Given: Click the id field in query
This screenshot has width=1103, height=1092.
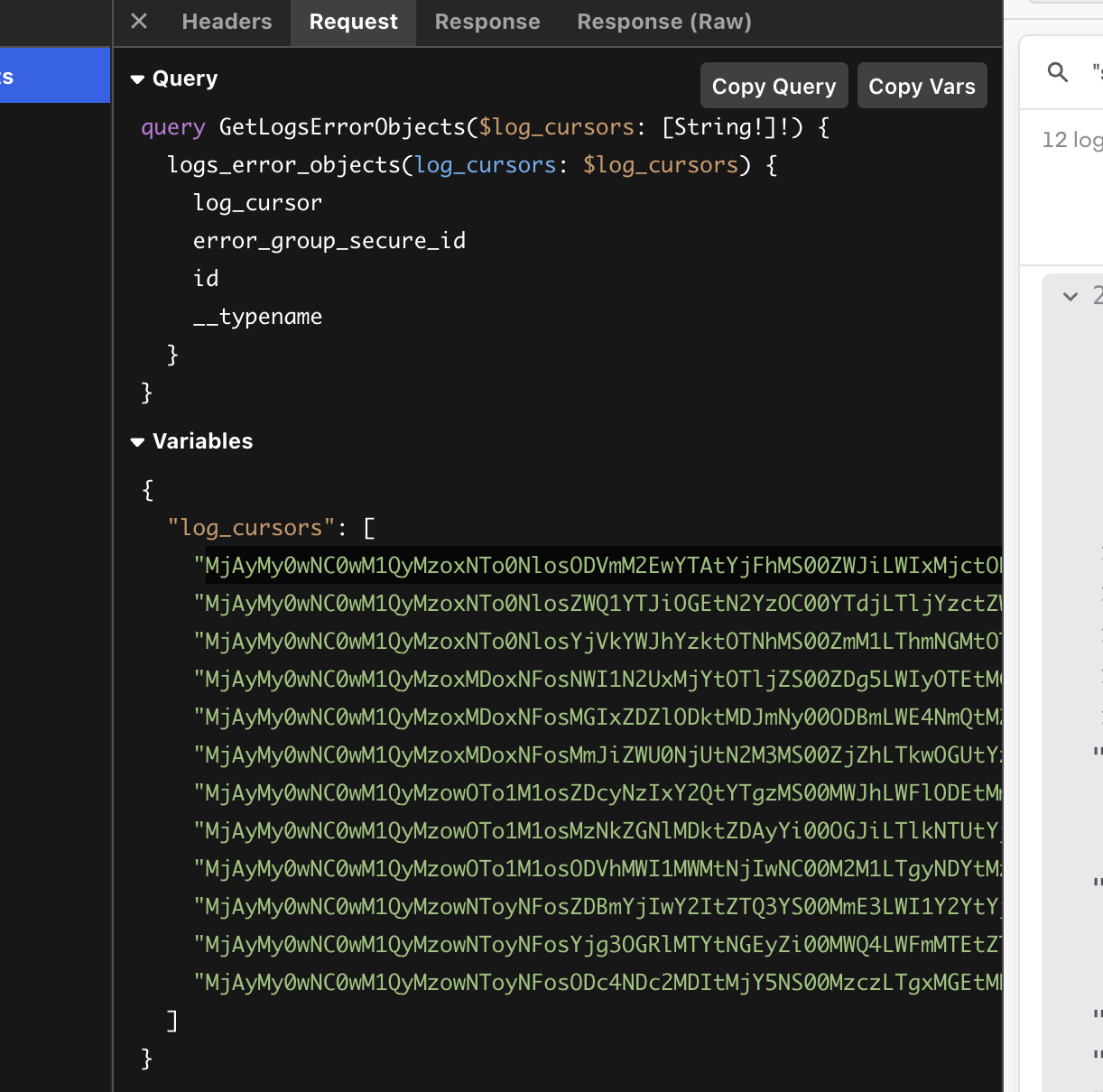Looking at the screenshot, I should tap(206, 279).
